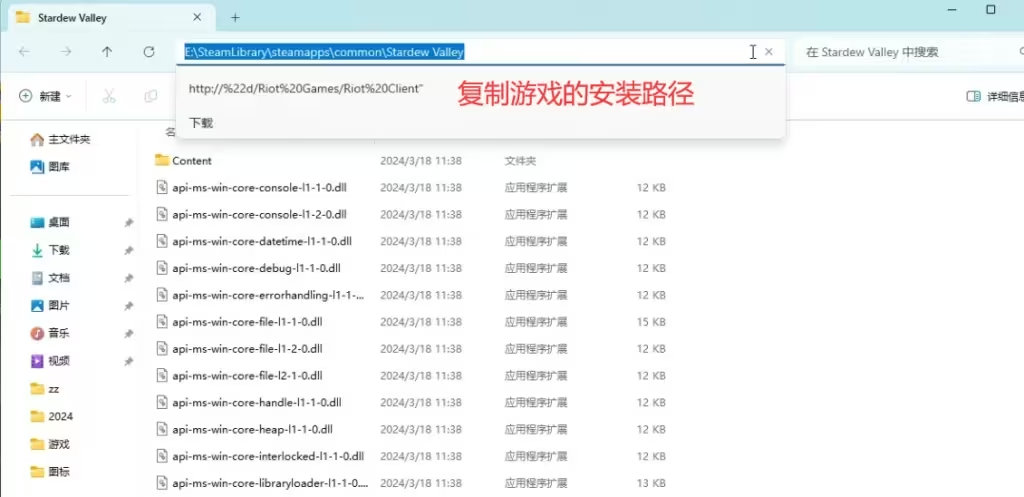
Task: Open 主文件夹 in sidebar
Action: [60, 139]
